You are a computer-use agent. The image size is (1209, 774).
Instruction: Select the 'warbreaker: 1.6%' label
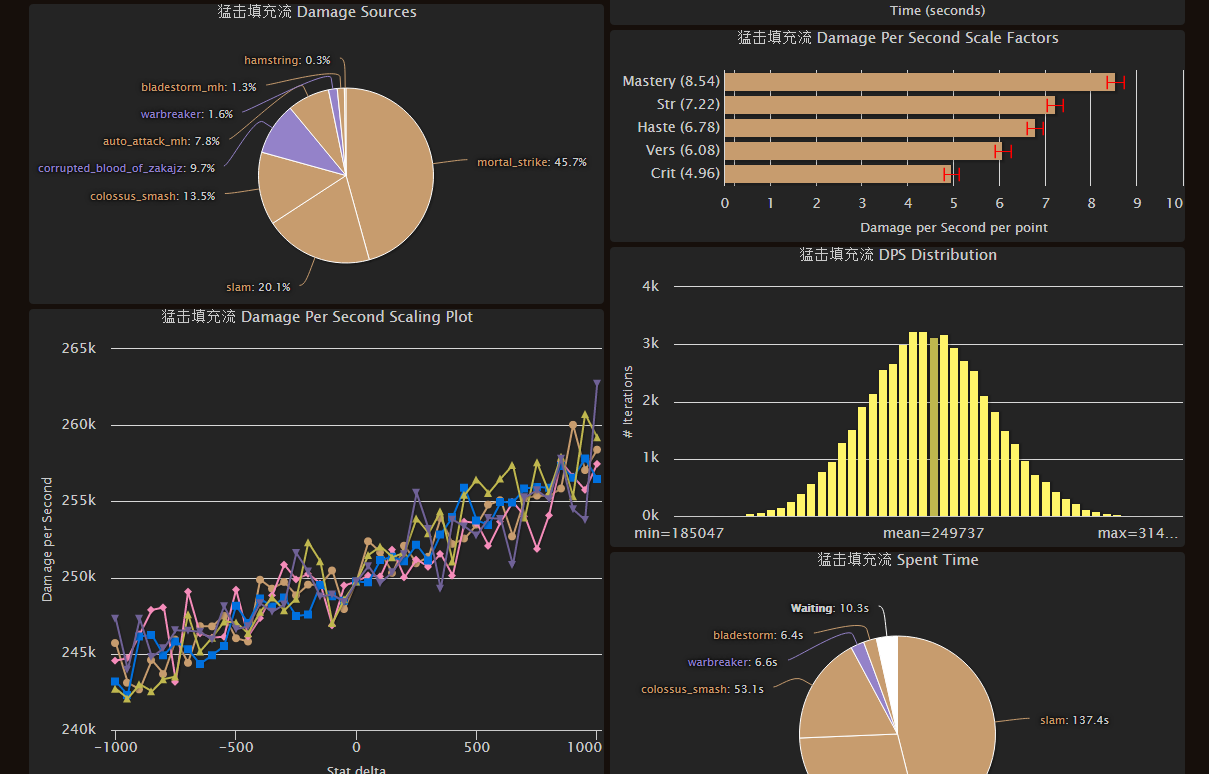click(x=187, y=114)
